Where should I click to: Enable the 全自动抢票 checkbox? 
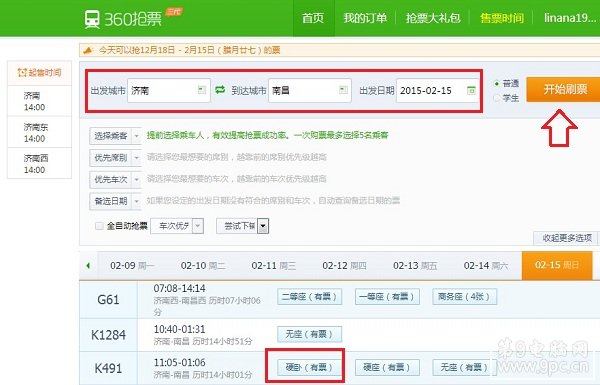pos(99,226)
